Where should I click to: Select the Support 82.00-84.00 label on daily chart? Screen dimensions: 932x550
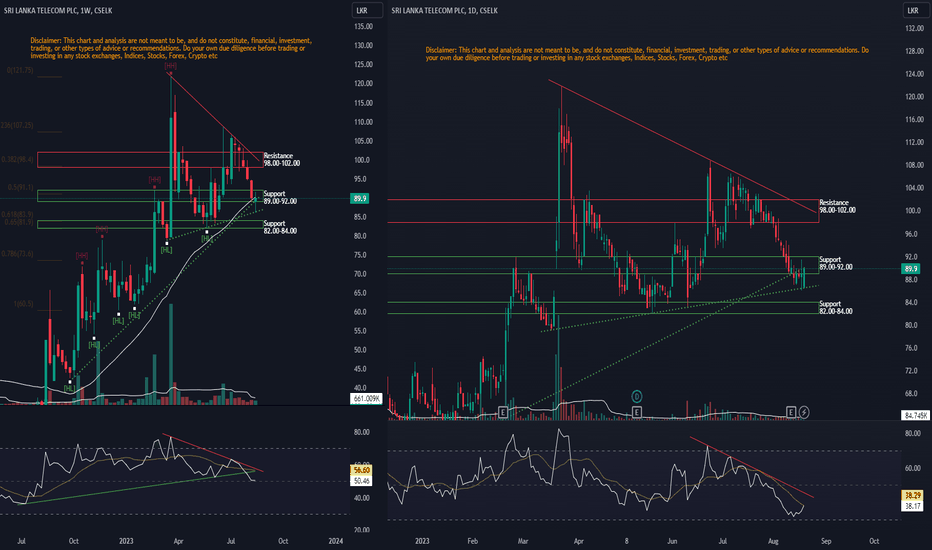836,307
